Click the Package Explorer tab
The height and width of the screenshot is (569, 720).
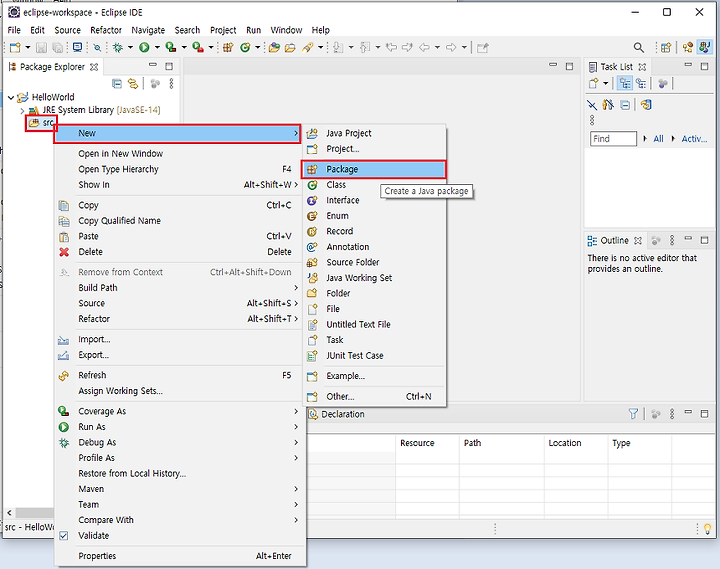[53, 67]
